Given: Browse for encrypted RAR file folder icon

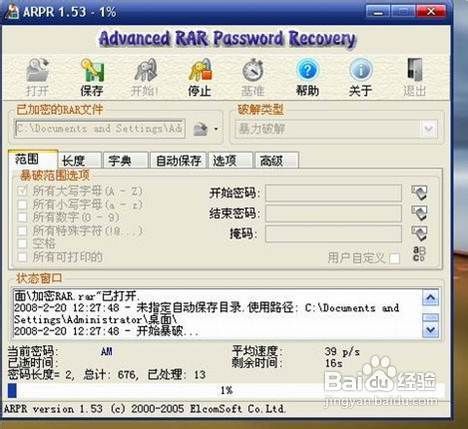Looking at the screenshot, I should pyautogui.click(x=200, y=129).
